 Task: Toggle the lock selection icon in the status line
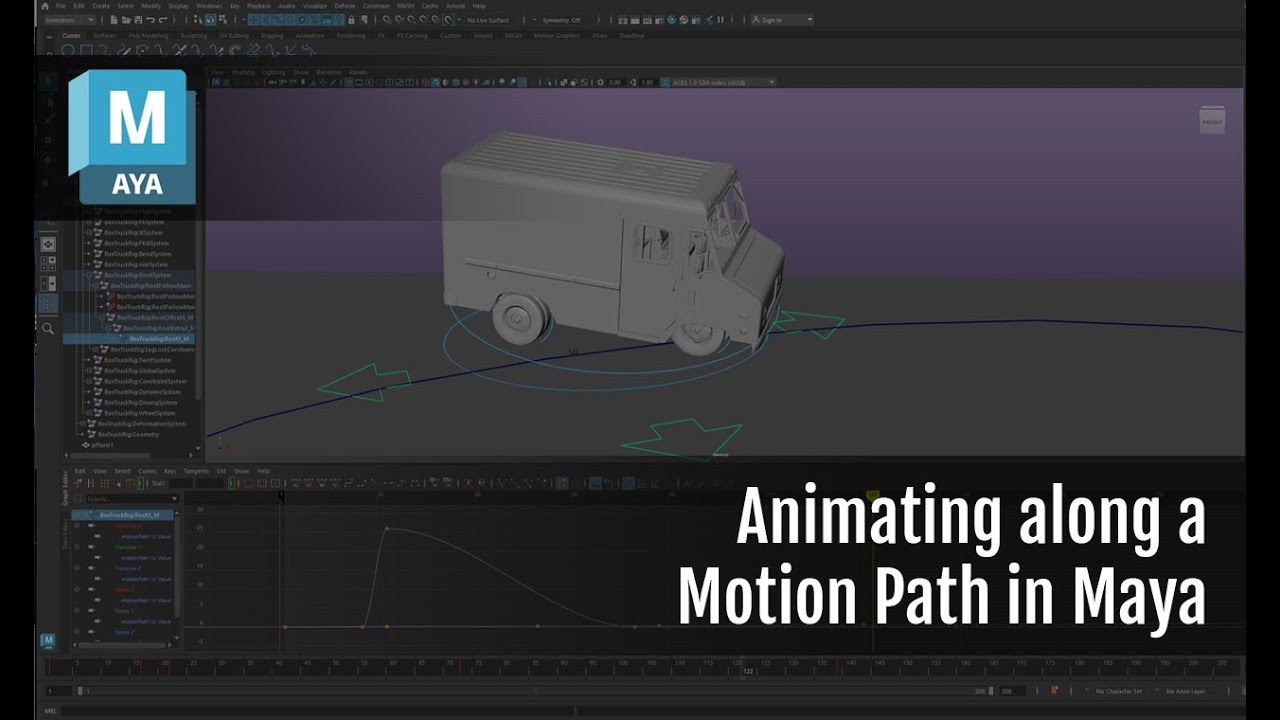coord(351,20)
